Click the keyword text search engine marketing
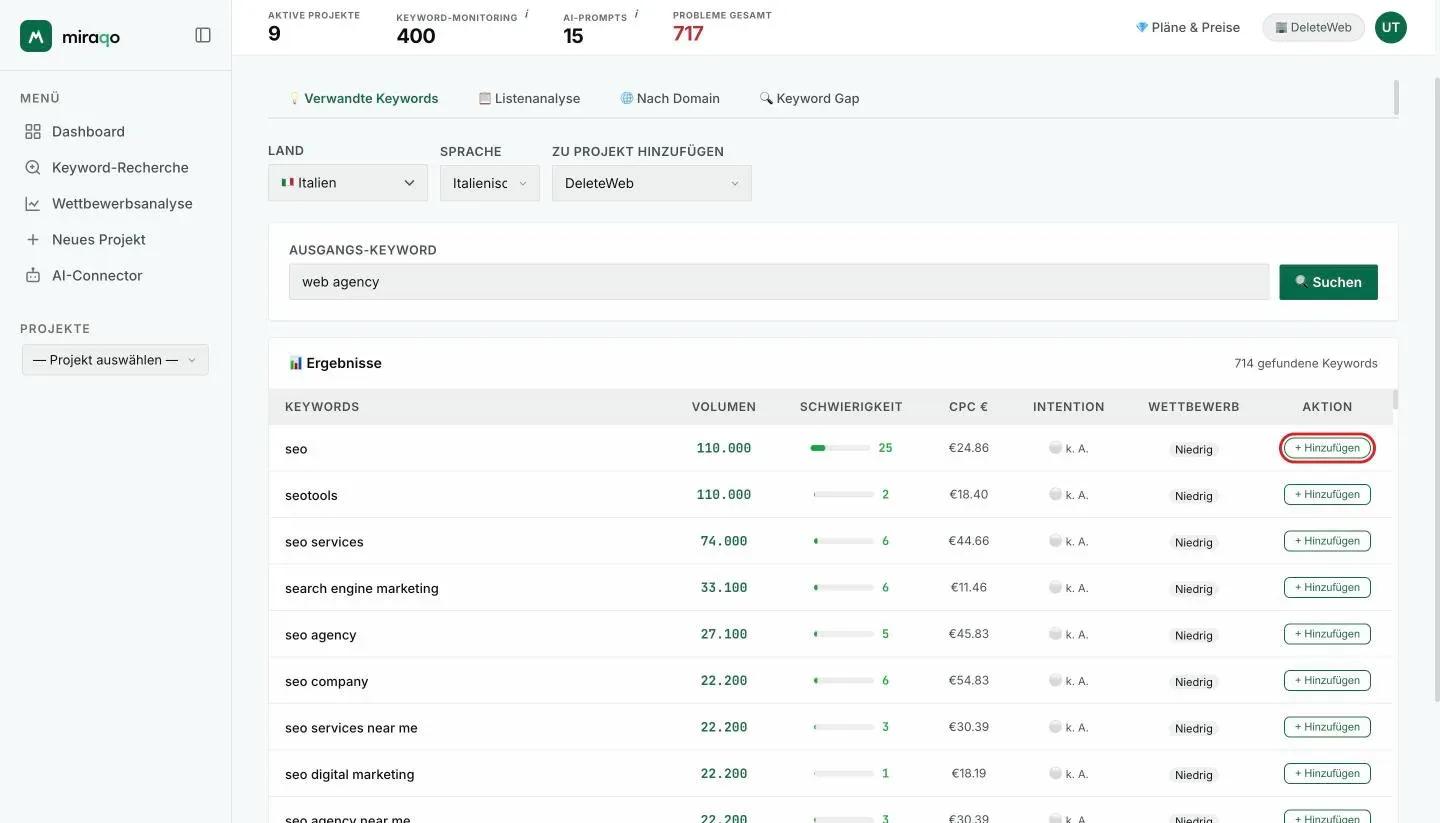Image resolution: width=1440 pixels, height=823 pixels. pyautogui.click(x=362, y=588)
